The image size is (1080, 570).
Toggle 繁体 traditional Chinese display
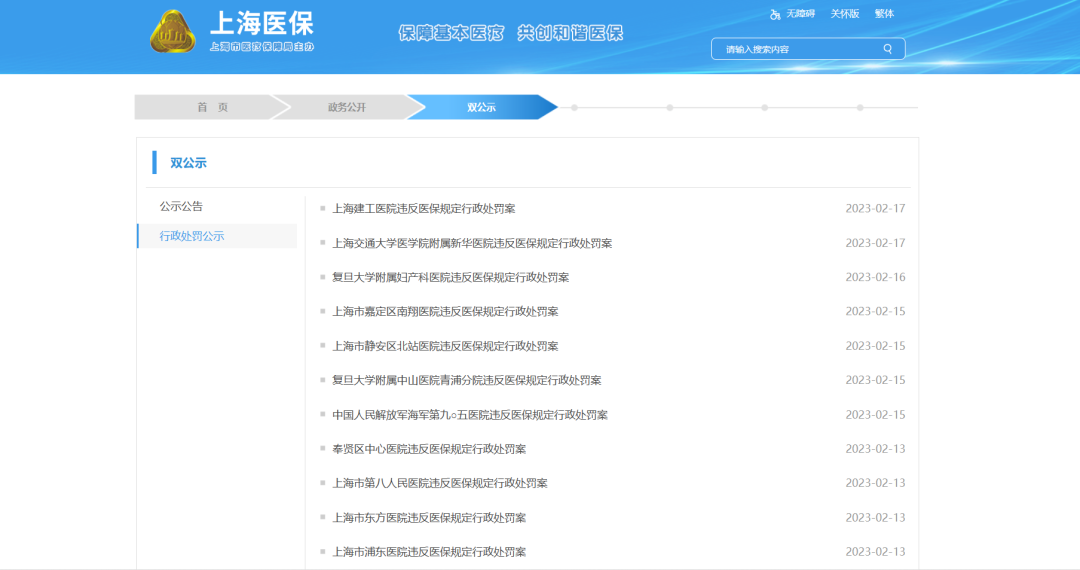(884, 14)
